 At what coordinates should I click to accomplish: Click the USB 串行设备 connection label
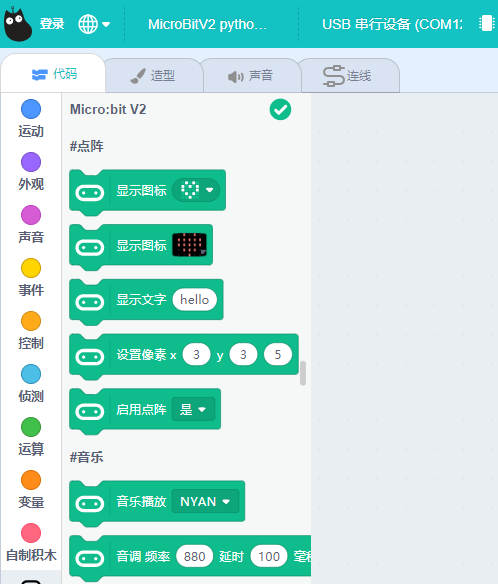tap(392, 24)
